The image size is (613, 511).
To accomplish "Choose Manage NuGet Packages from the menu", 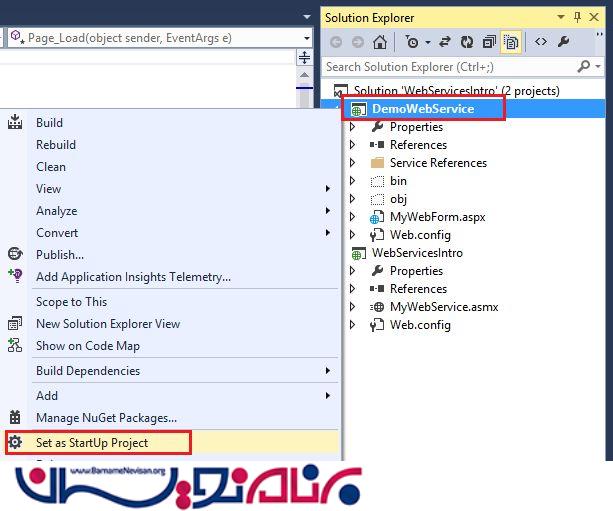I will [106, 418].
